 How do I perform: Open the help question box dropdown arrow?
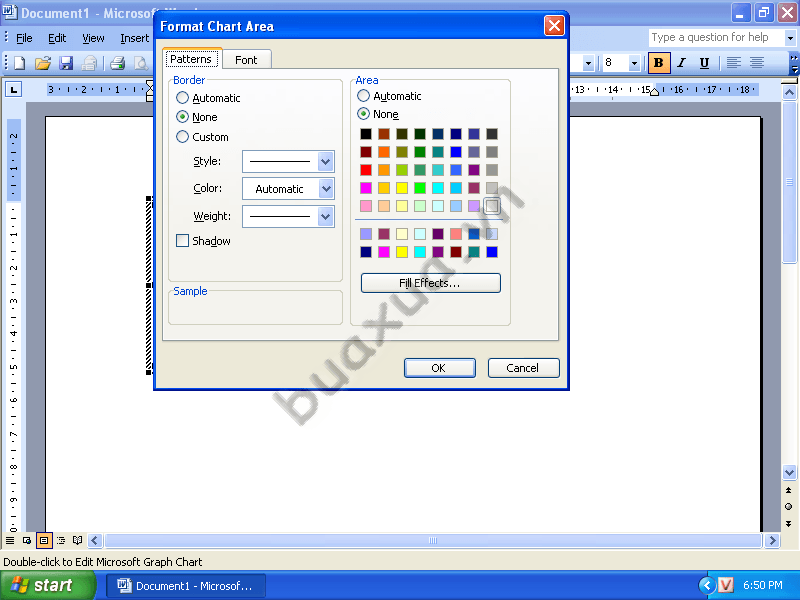pos(790,38)
